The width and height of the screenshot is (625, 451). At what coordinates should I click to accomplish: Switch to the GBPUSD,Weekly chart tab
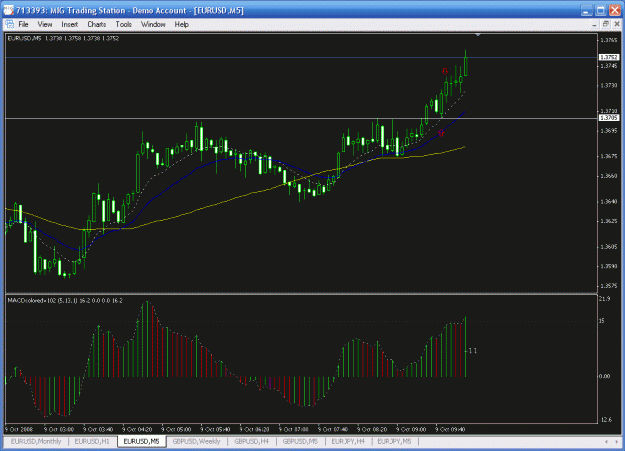point(197,441)
